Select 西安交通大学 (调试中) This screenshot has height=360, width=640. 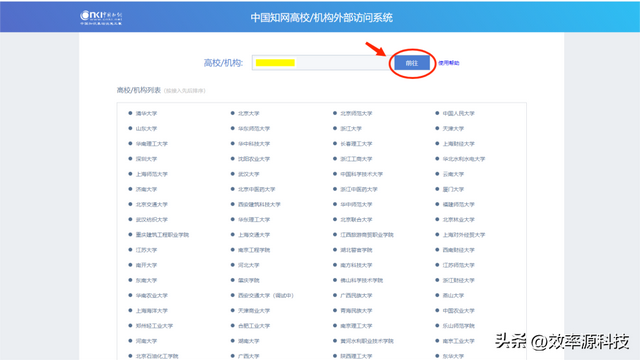266,296
